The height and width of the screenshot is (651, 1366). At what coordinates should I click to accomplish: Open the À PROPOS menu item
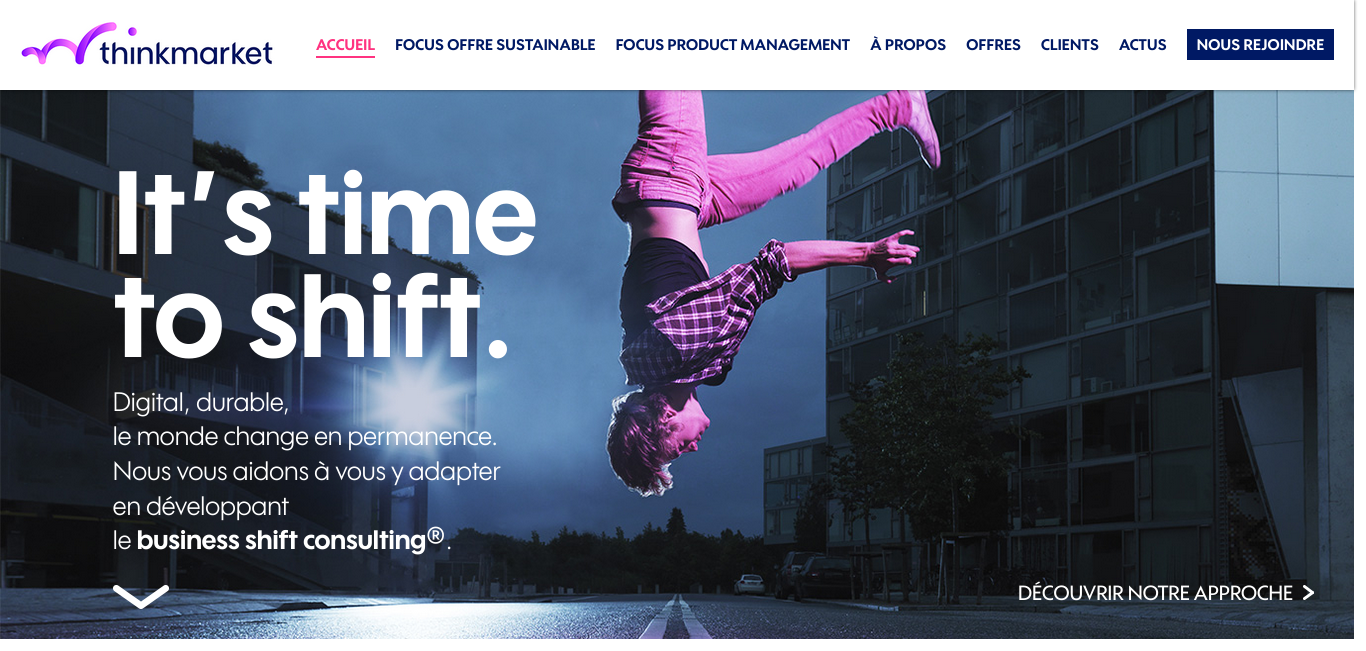pos(908,45)
